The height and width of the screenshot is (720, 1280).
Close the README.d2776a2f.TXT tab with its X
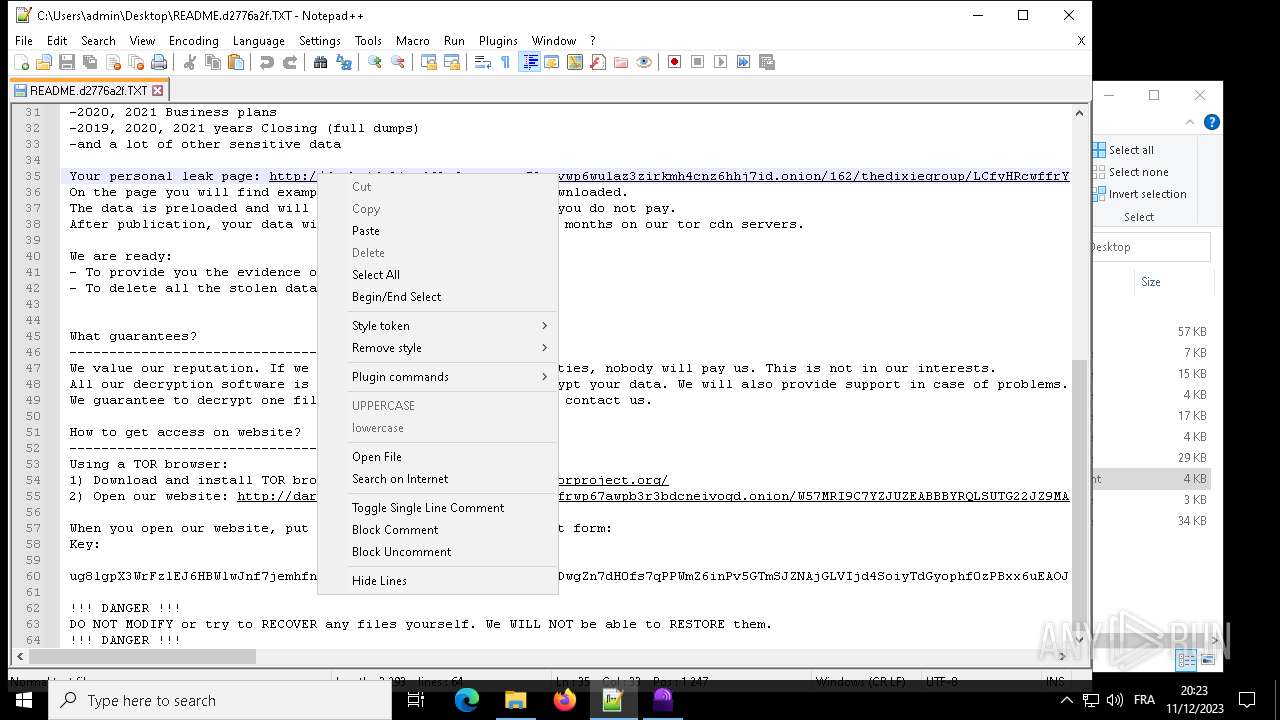(x=157, y=90)
